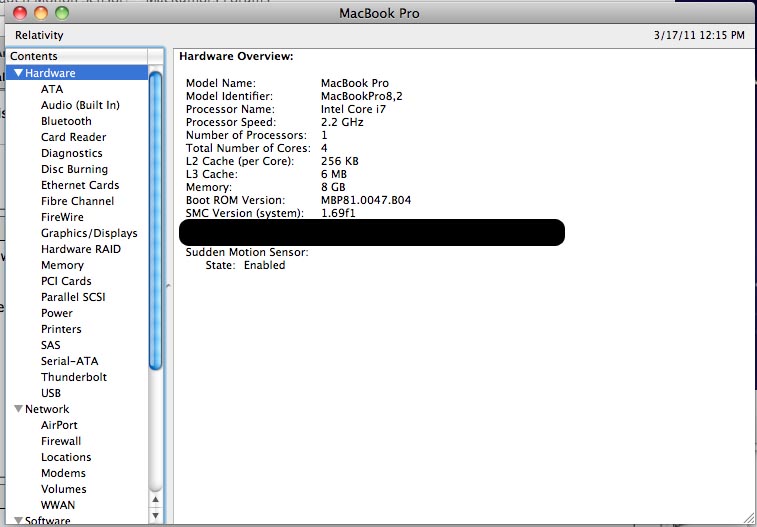Viewport: 757px width, 527px height.
Task: Click the sidebar scroll down arrow
Action: coord(155,514)
